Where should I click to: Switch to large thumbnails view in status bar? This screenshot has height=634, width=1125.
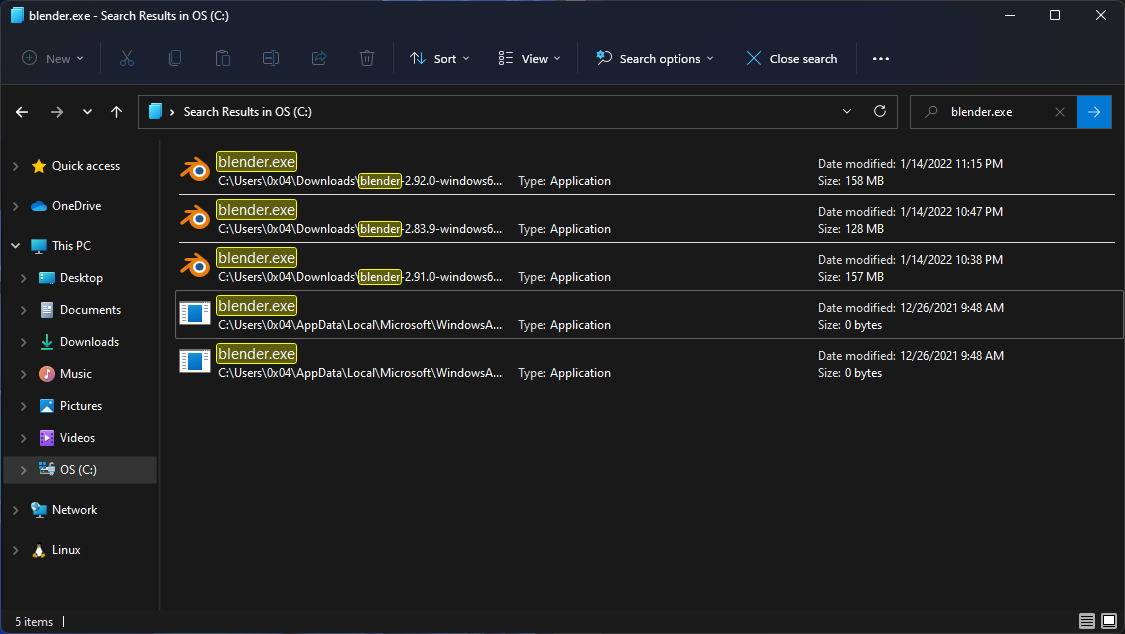tap(1108, 621)
